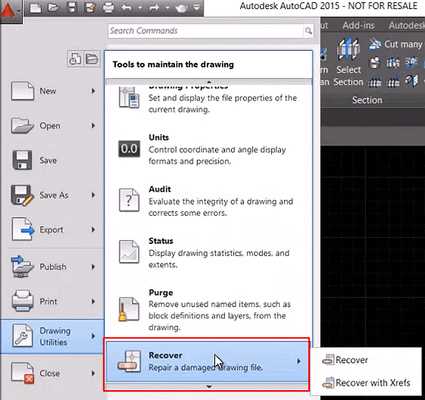This screenshot has height=400, width=425.
Task: Click the Drawing Properties icon
Action: (129, 97)
